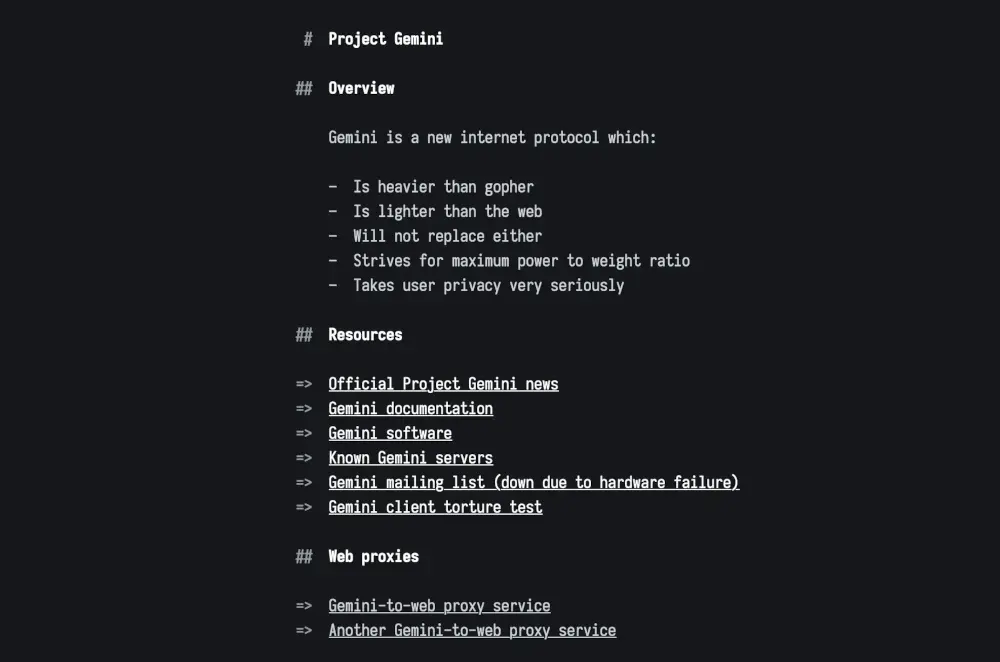Click the Project Gemini main title
Viewport: 1000px width, 662px height.
point(385,39)
